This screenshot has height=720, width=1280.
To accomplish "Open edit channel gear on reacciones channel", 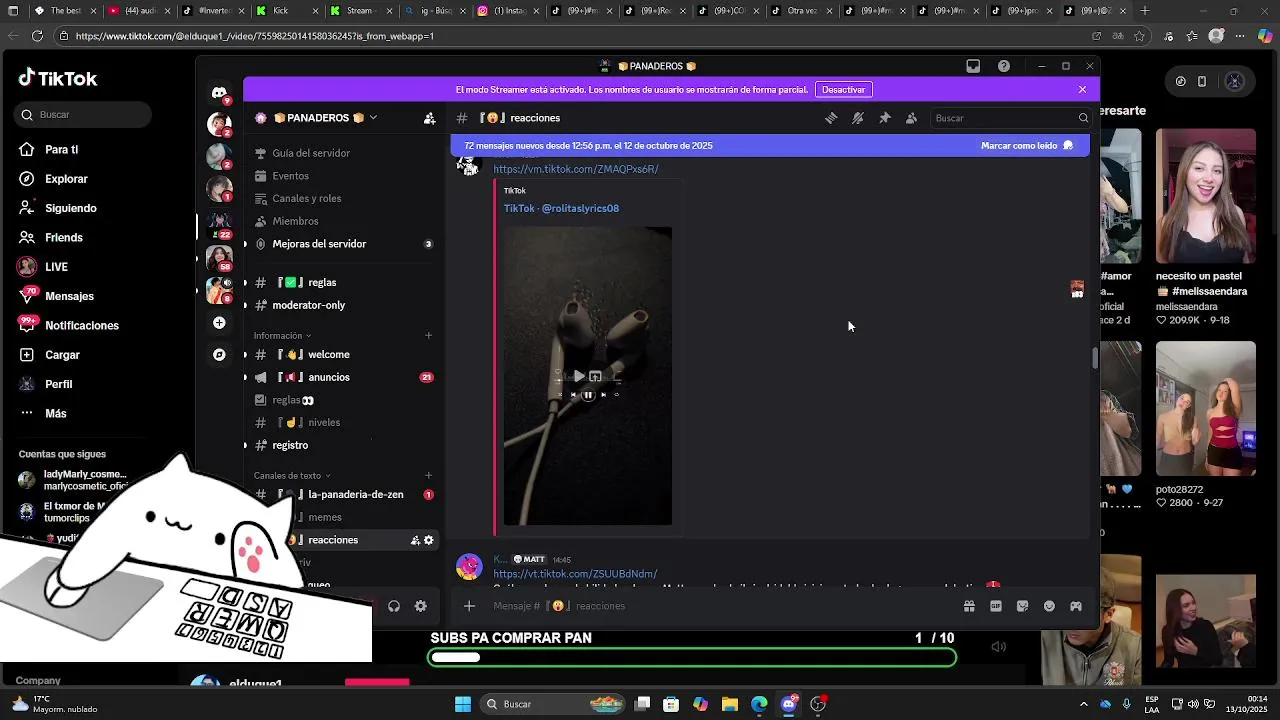I will (x=429, y=540).
